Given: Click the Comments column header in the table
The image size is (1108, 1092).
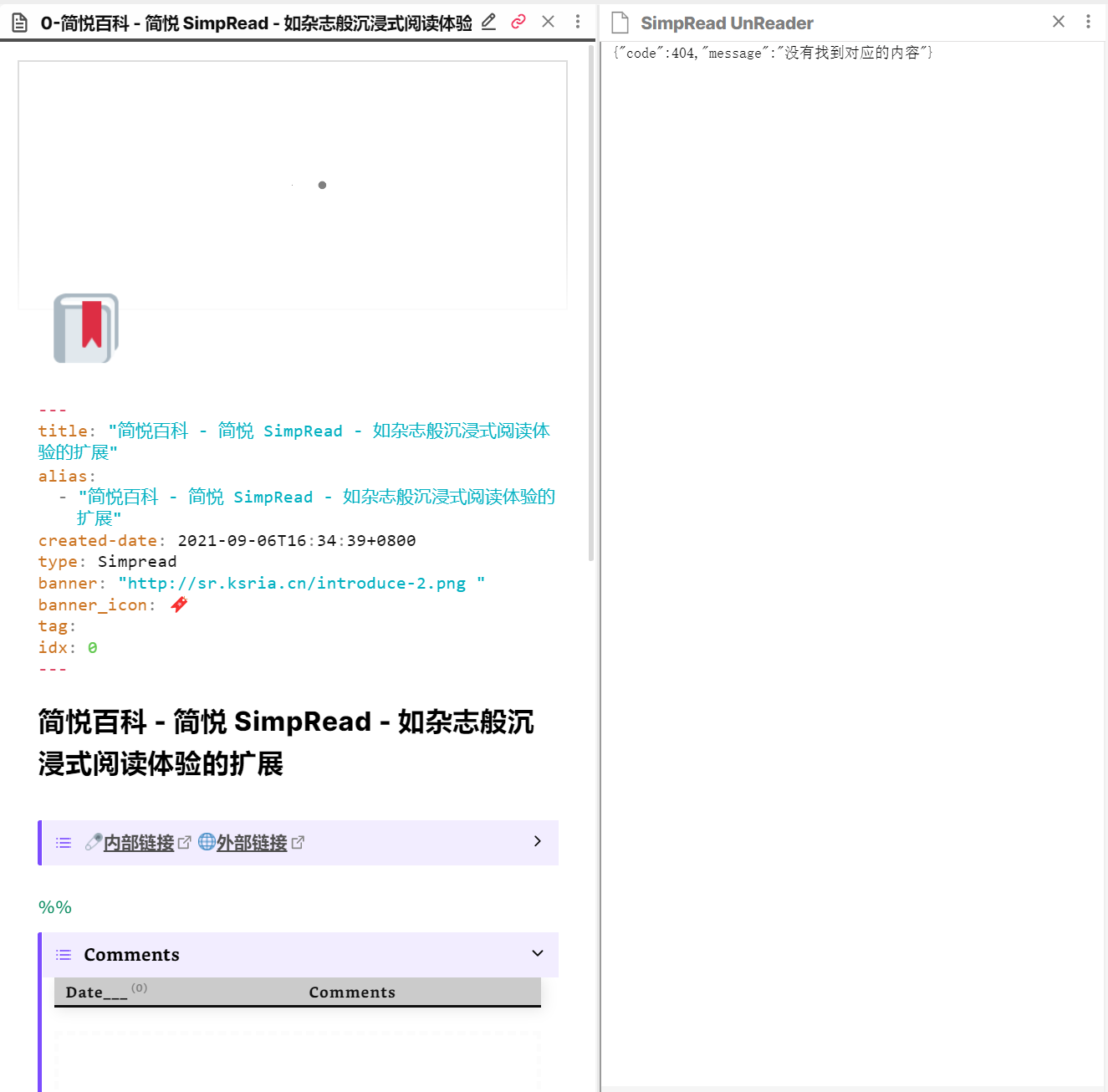Looking at the screenshot, I should (x=352, y=992).
